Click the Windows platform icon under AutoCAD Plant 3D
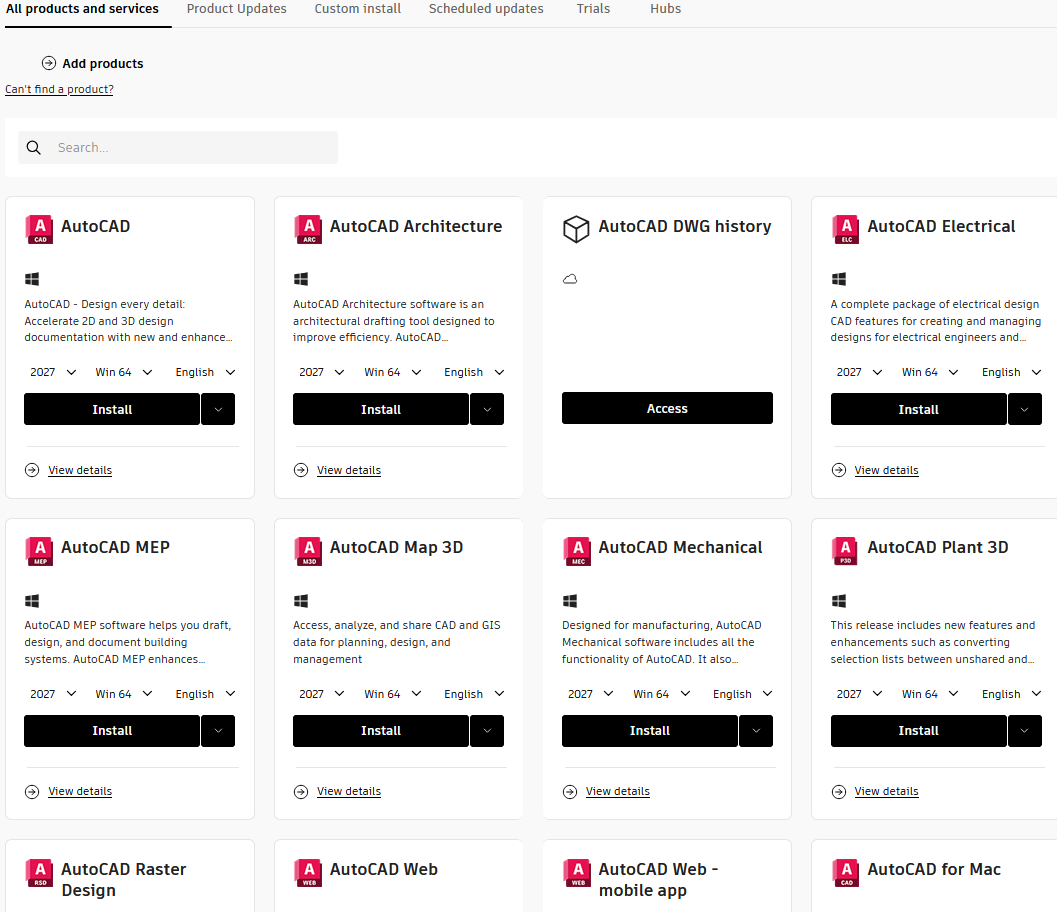Image resolution: width=1057 pixels, height=912 pixels. 839,601
